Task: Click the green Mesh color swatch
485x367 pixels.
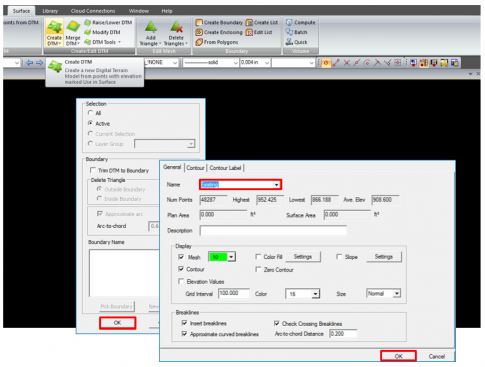Action: [x=218, y=257]
